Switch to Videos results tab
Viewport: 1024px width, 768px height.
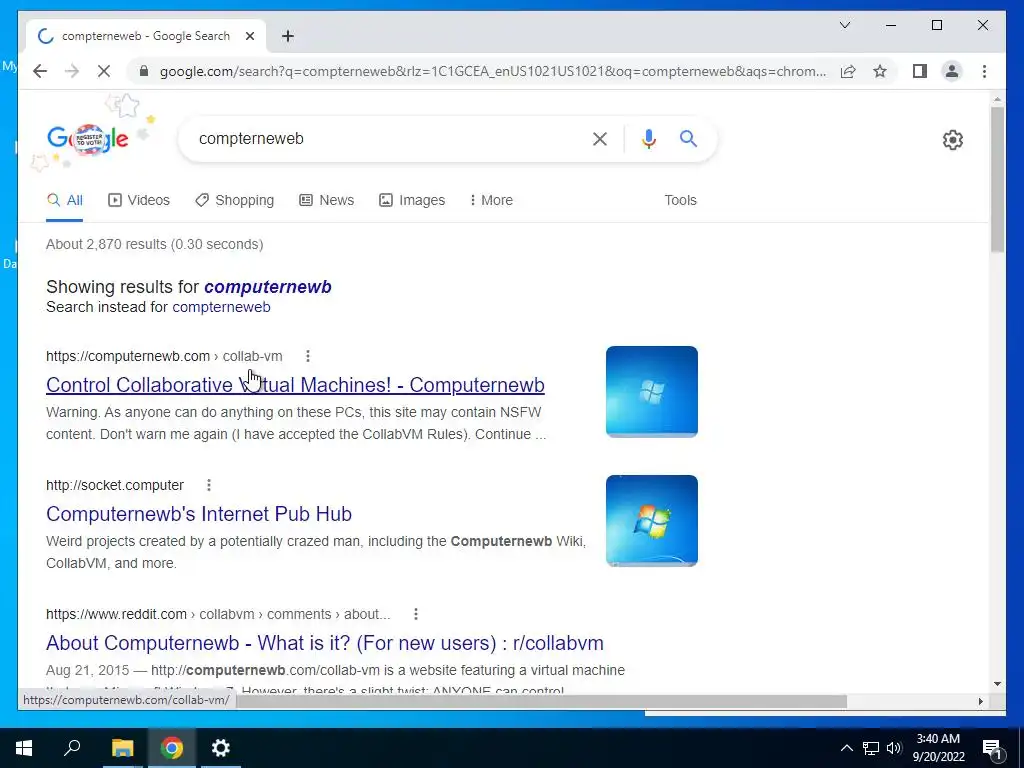139,200
